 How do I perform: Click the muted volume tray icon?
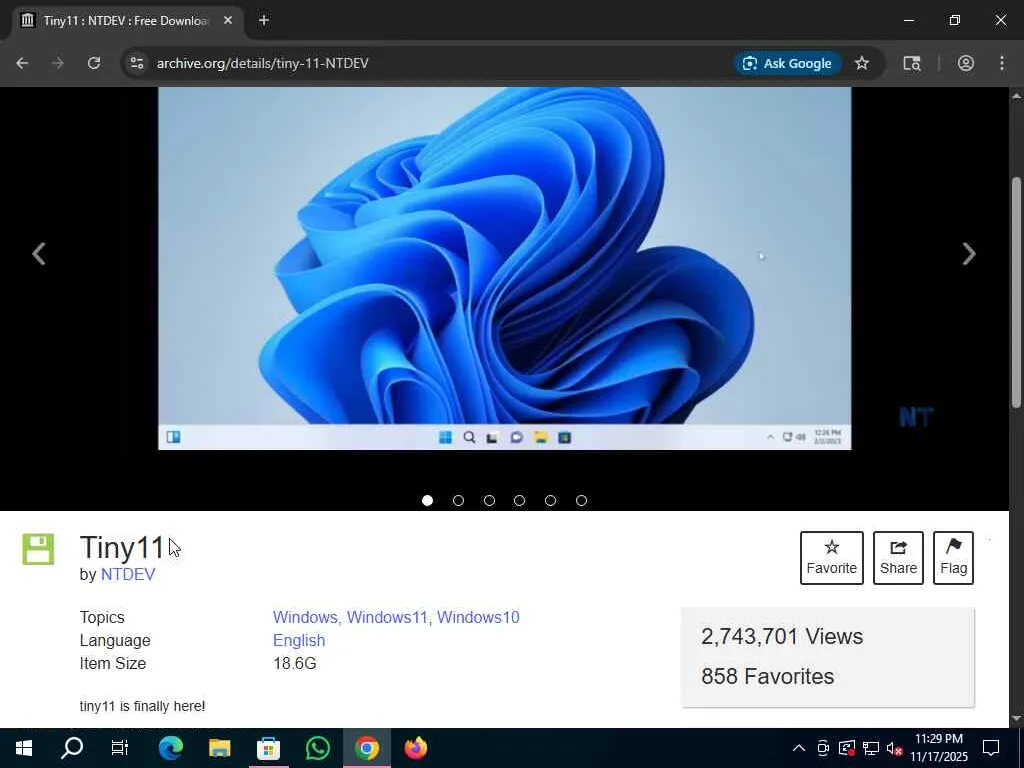(x=895, y=748)
